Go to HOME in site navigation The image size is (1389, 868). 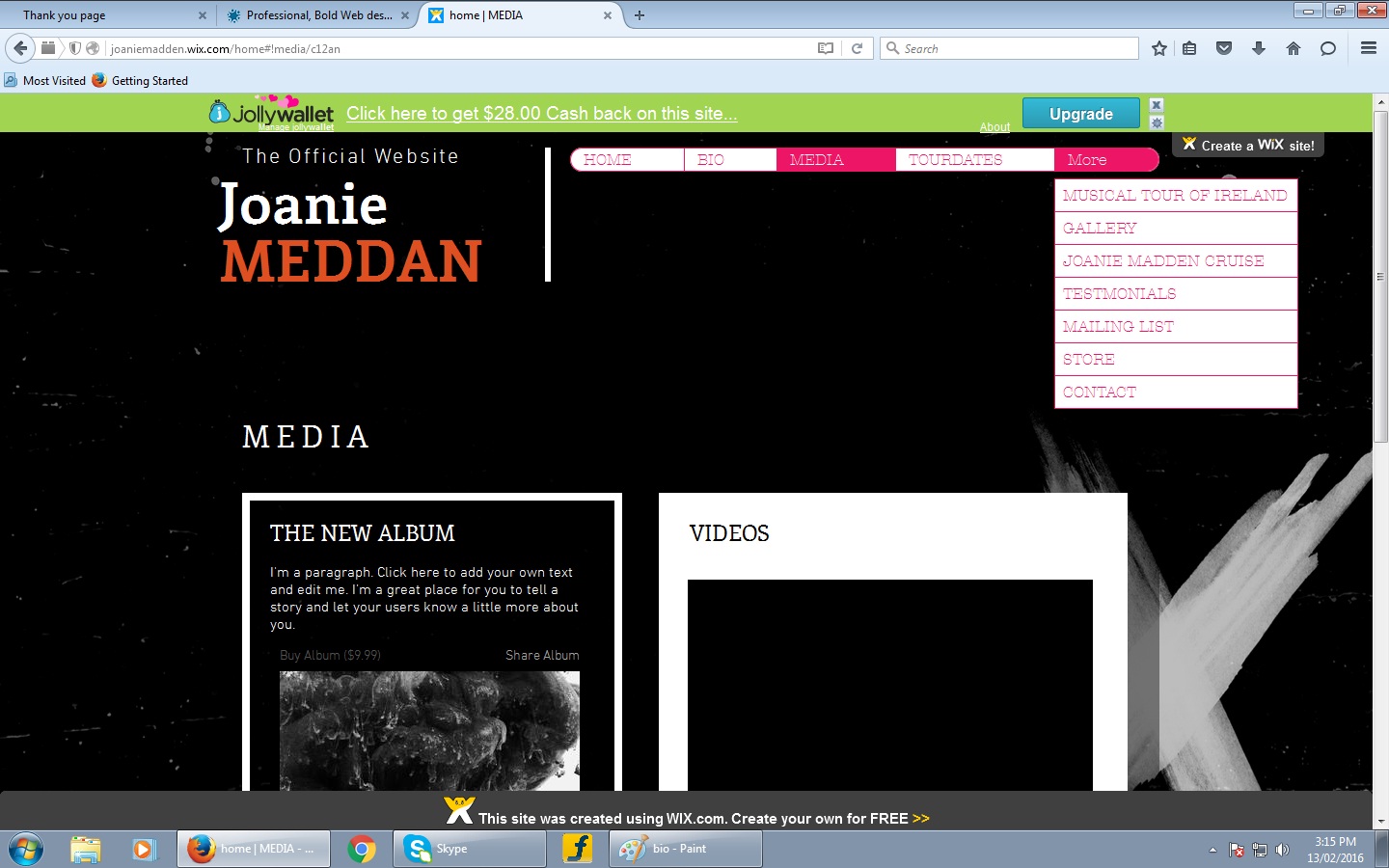click(x=627, y=160)
